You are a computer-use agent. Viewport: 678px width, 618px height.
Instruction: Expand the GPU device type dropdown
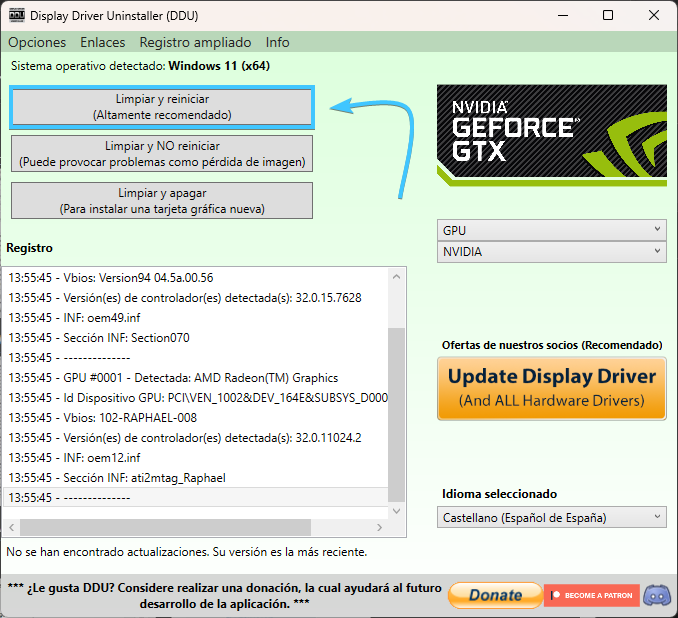point(552,231)
